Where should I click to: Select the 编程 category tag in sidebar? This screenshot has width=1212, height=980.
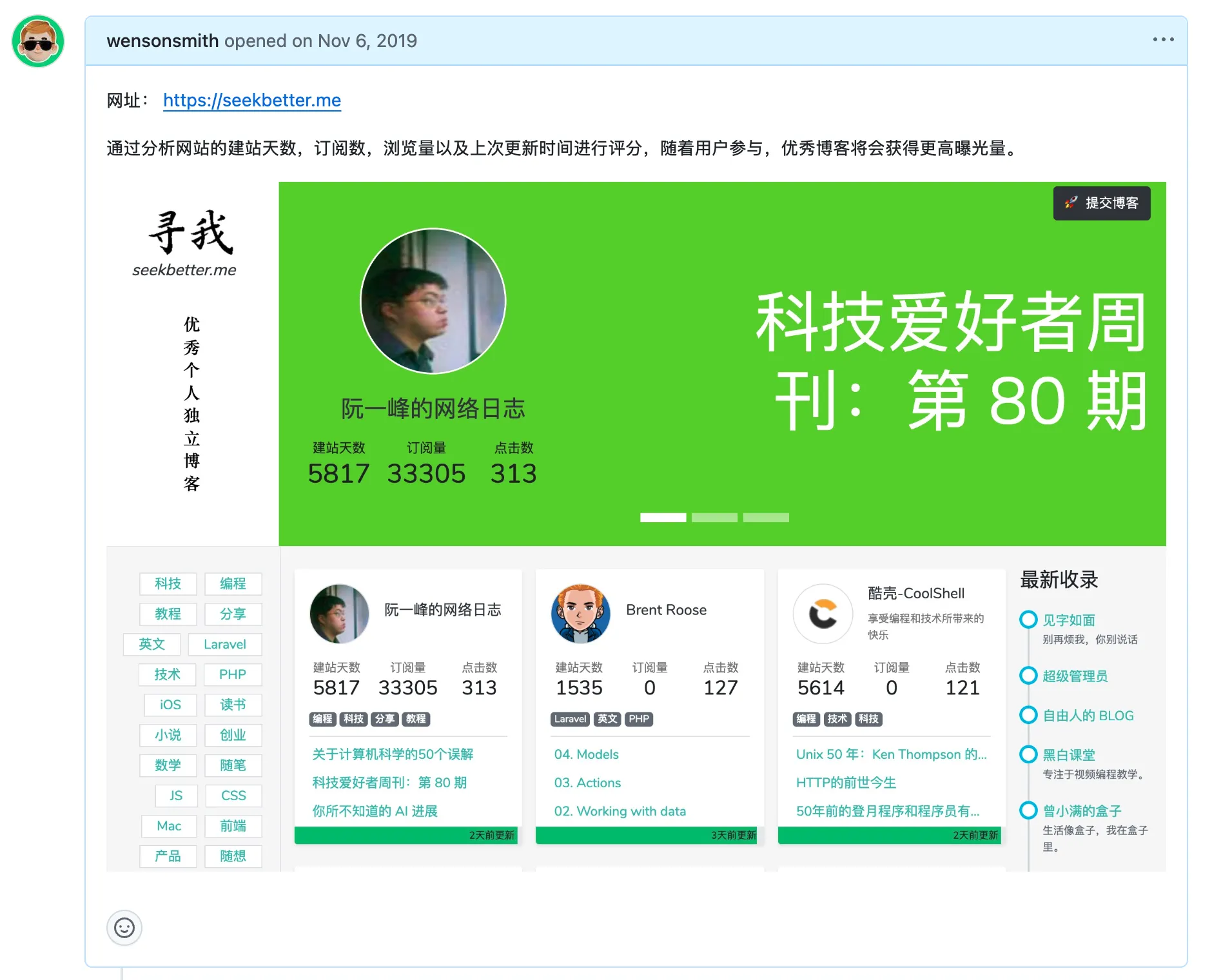point(233,583)
